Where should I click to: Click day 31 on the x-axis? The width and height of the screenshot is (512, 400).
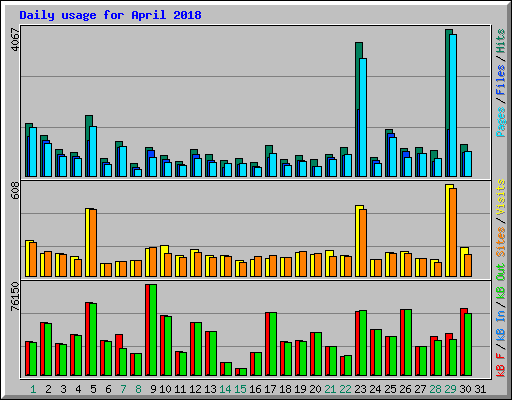(x=480, y=389)
